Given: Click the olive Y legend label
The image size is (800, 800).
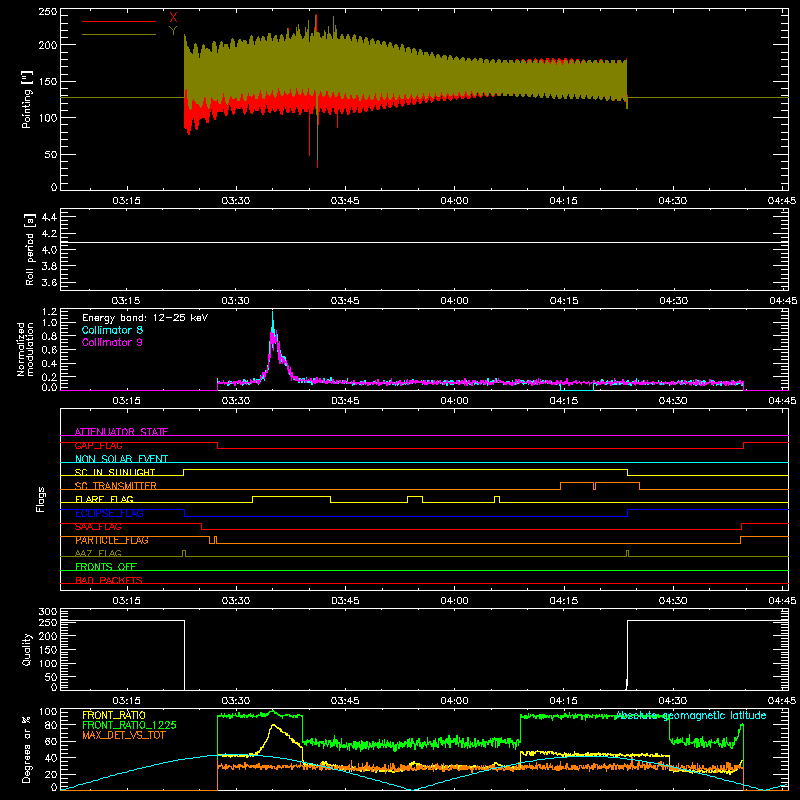Looking at the screenshot, I should click(173, 31).
